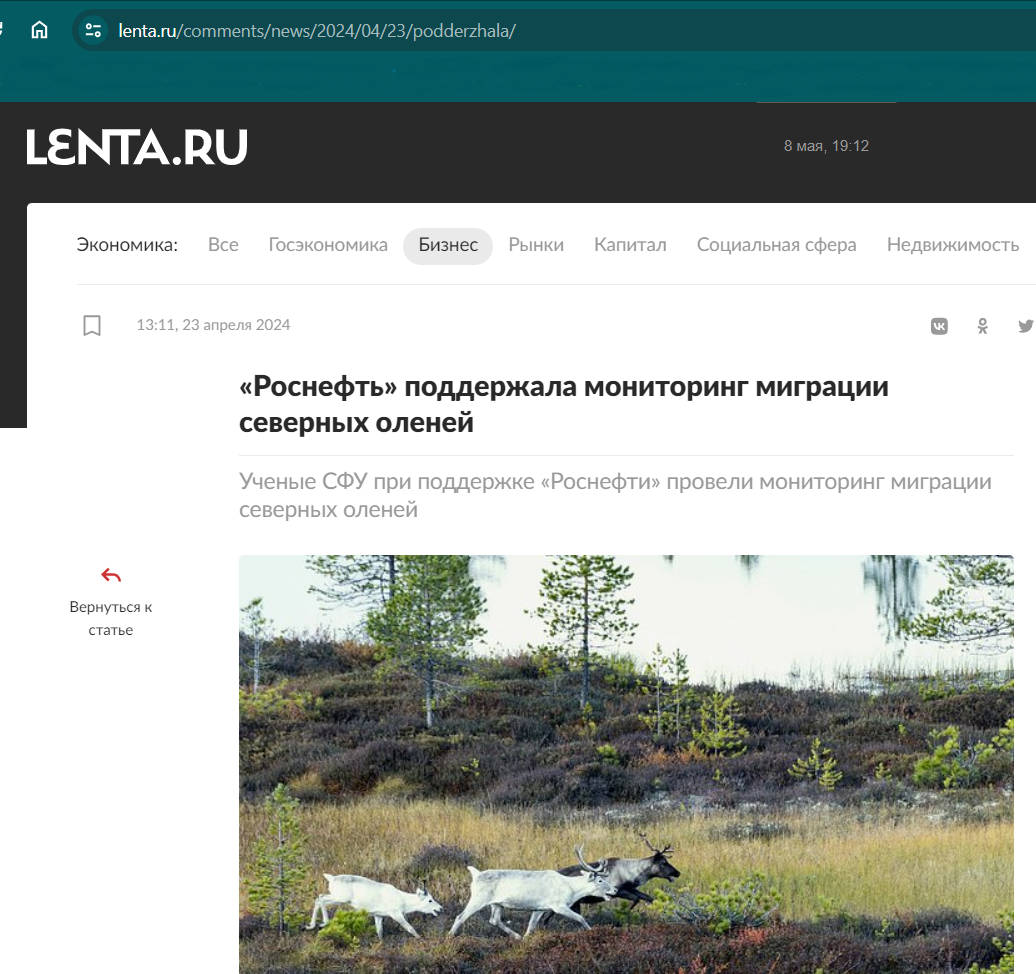Open the LENTA.RU logo homepage
The image size is (1036, 974).
coord(137,147)
